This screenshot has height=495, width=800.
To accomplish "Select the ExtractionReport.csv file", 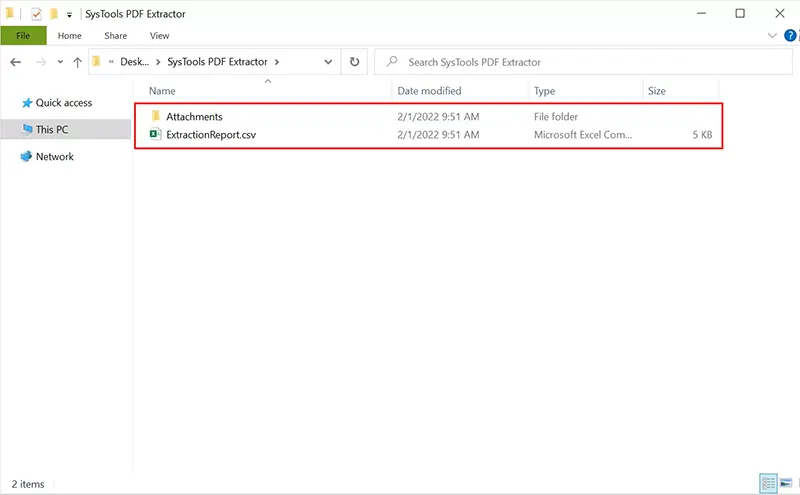I will click(x=211, y=135).
